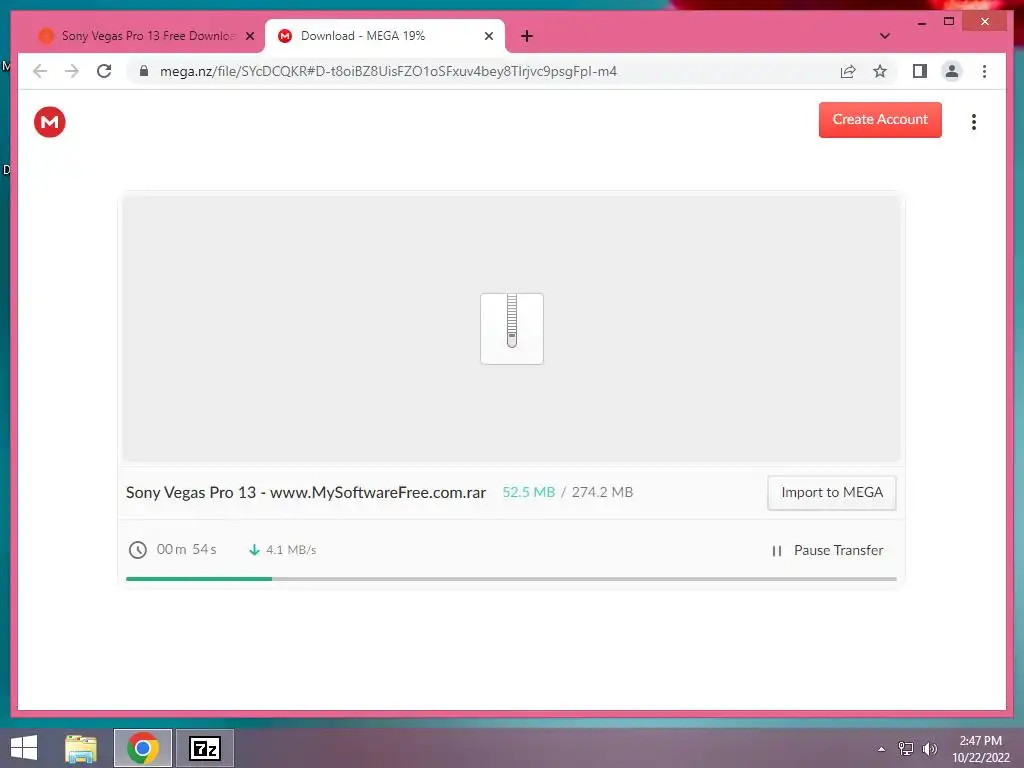Go forward in browser history
The height and width of the screenshot is (768, 1024).
(72, 71)
